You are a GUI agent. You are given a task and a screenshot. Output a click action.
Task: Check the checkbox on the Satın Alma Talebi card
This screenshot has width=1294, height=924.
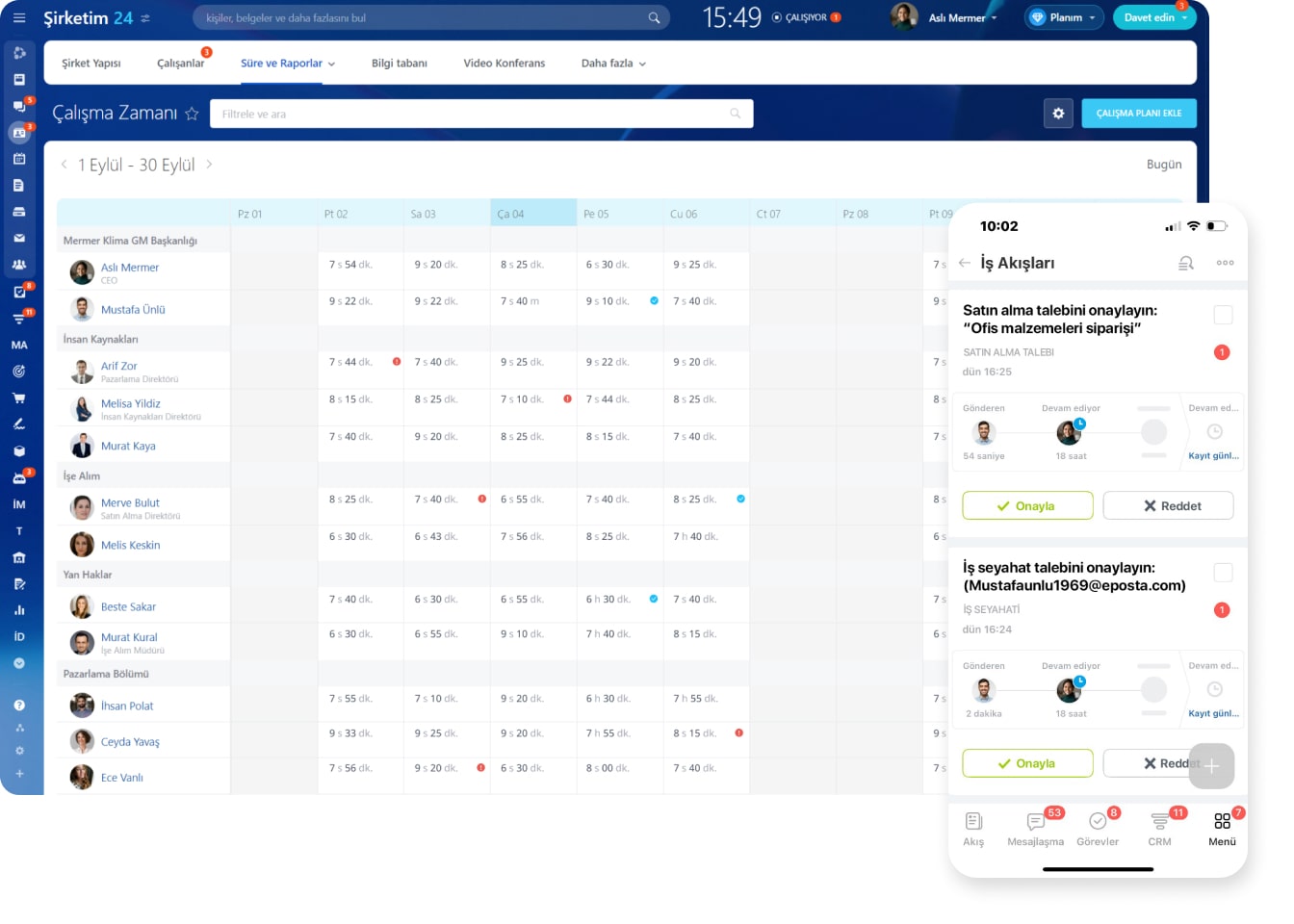1223,315
